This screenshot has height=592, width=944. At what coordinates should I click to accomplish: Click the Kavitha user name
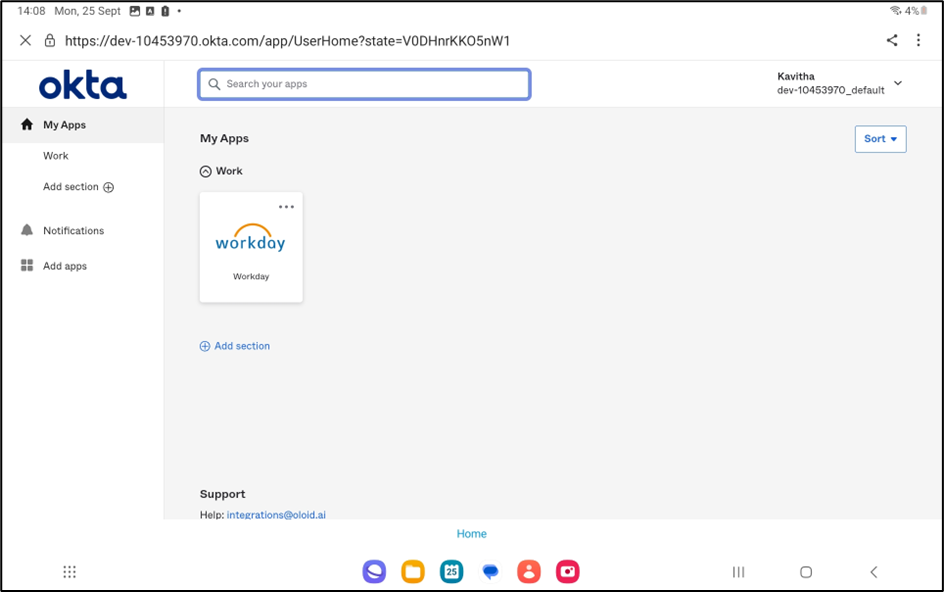tap(795, 76)
